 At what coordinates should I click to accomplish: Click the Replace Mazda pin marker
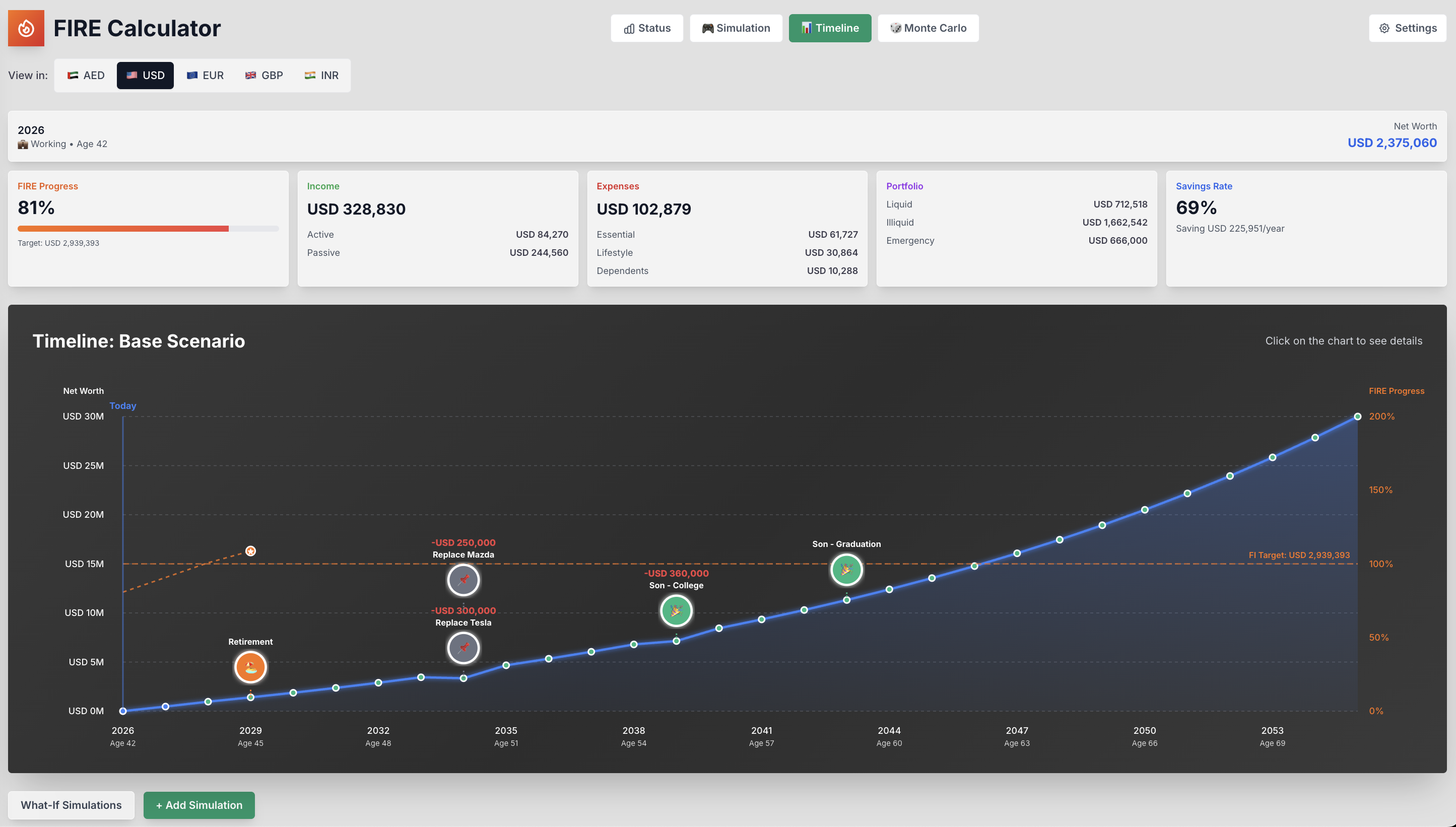pyautogui.click(x=463, y=580)
